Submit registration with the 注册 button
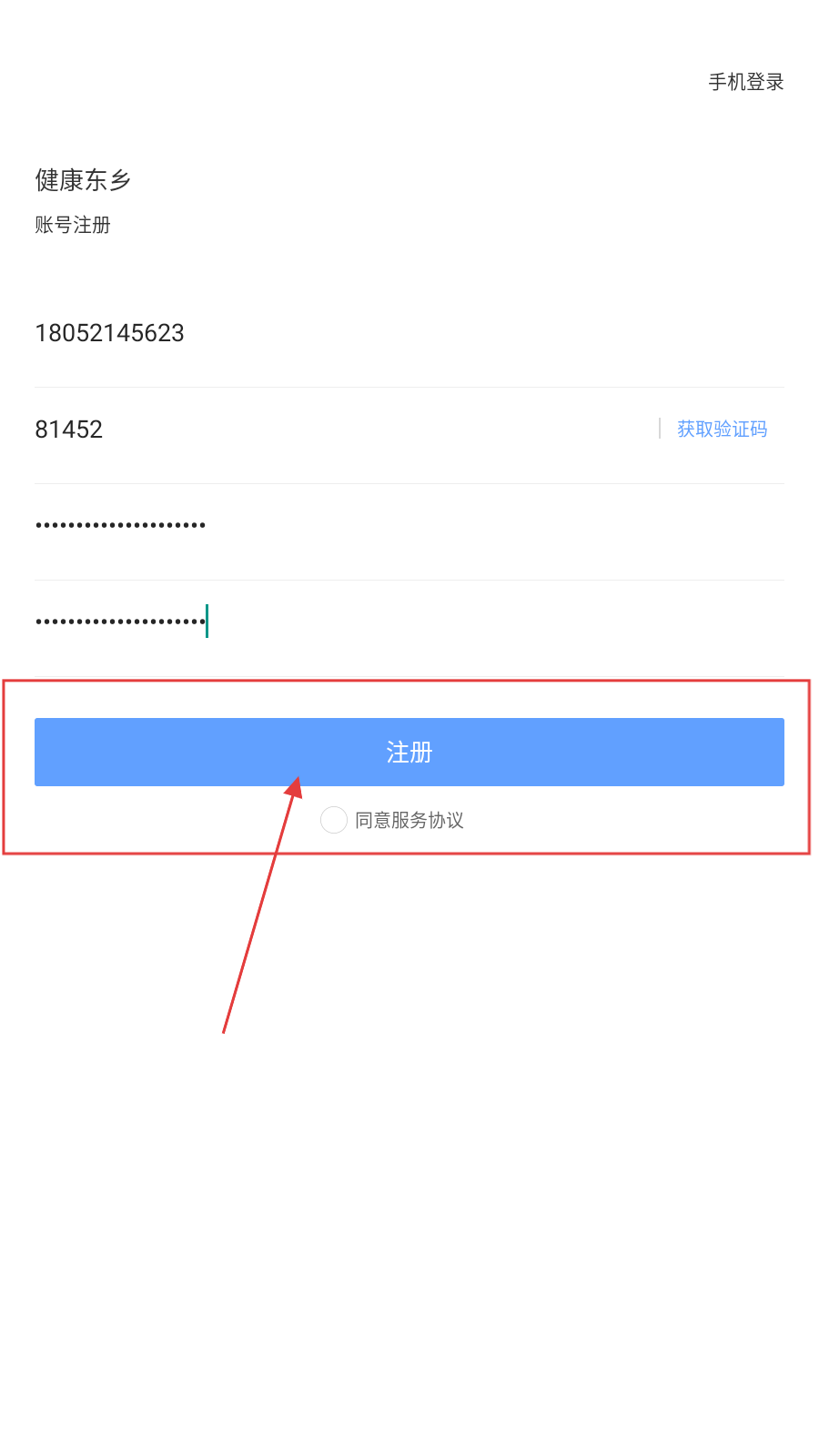 tap(409, 752)
